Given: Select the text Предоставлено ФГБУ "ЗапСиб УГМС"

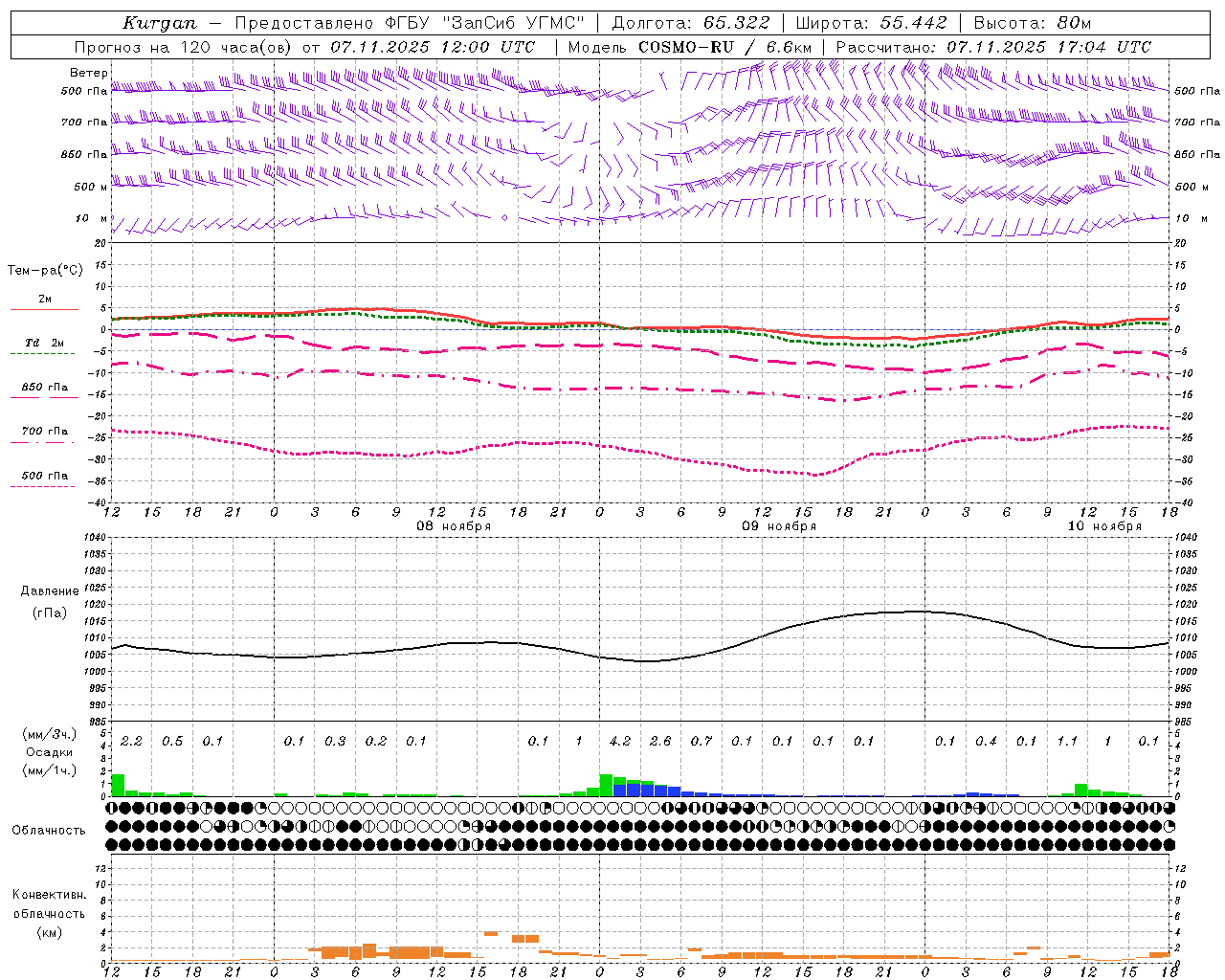Looking at the screenshot, I should [410, 23].
